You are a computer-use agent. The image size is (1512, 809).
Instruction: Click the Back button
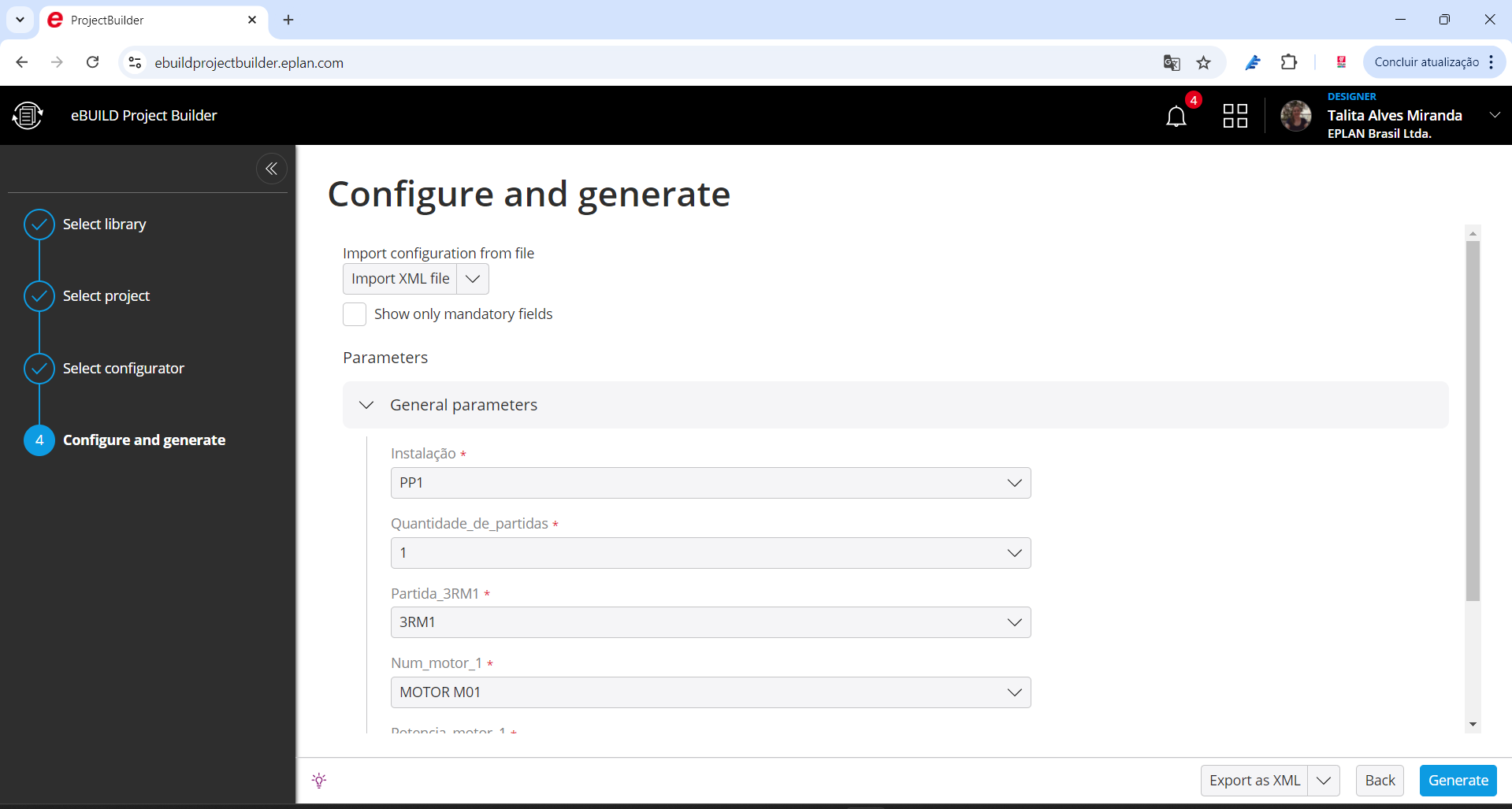click(x=1380, y=781)
